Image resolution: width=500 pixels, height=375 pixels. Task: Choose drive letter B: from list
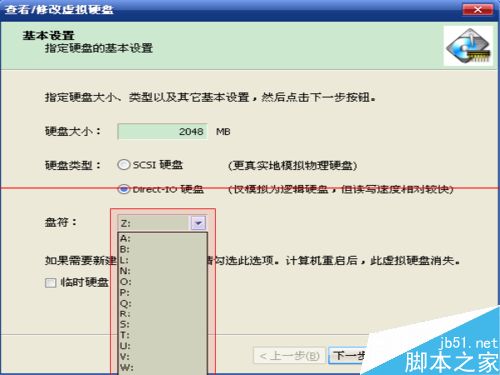tap(163, 249)
